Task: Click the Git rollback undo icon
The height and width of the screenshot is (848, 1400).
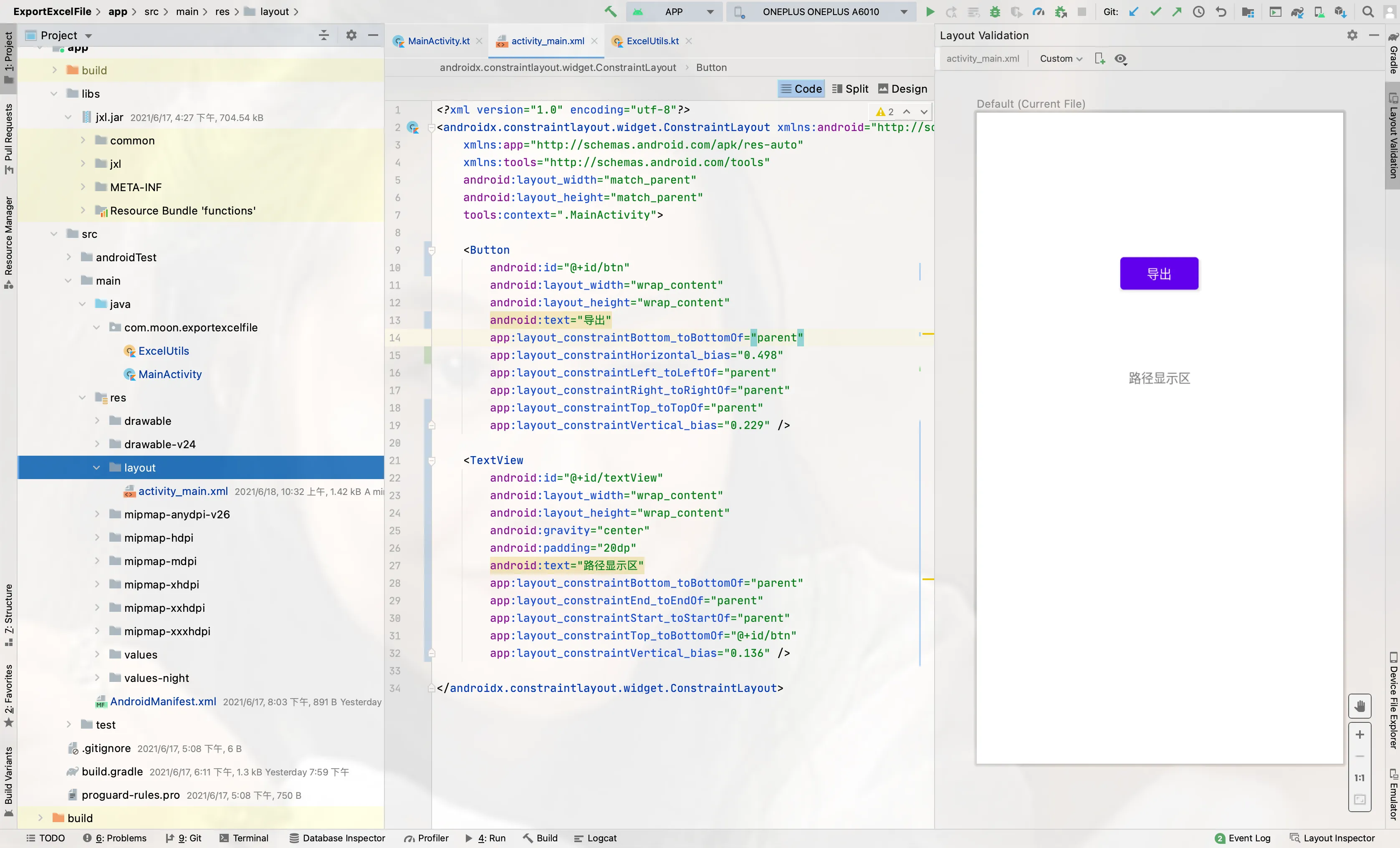Action: (1221, 11)
